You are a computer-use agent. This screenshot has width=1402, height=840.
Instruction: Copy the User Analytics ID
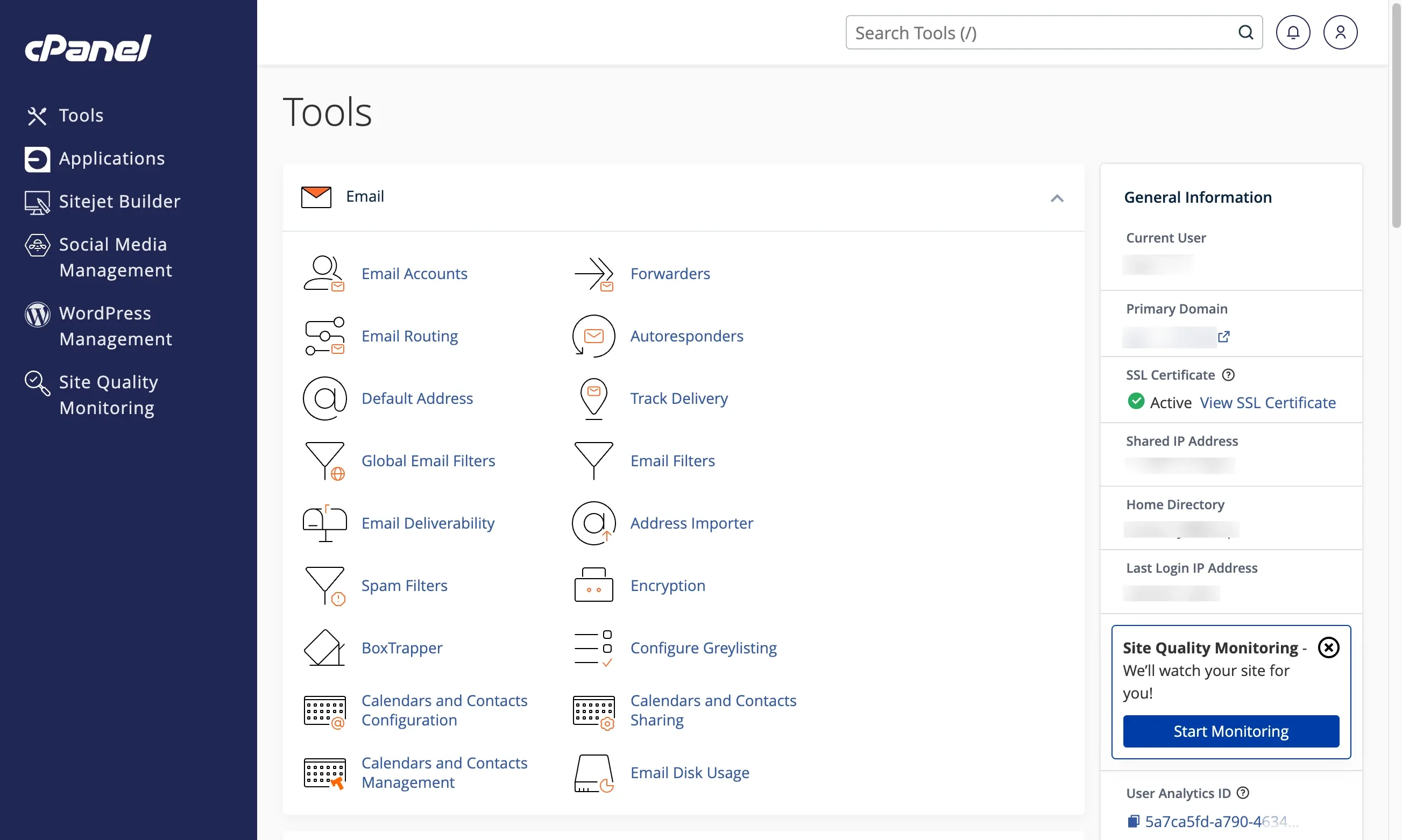click(1134, 821)
